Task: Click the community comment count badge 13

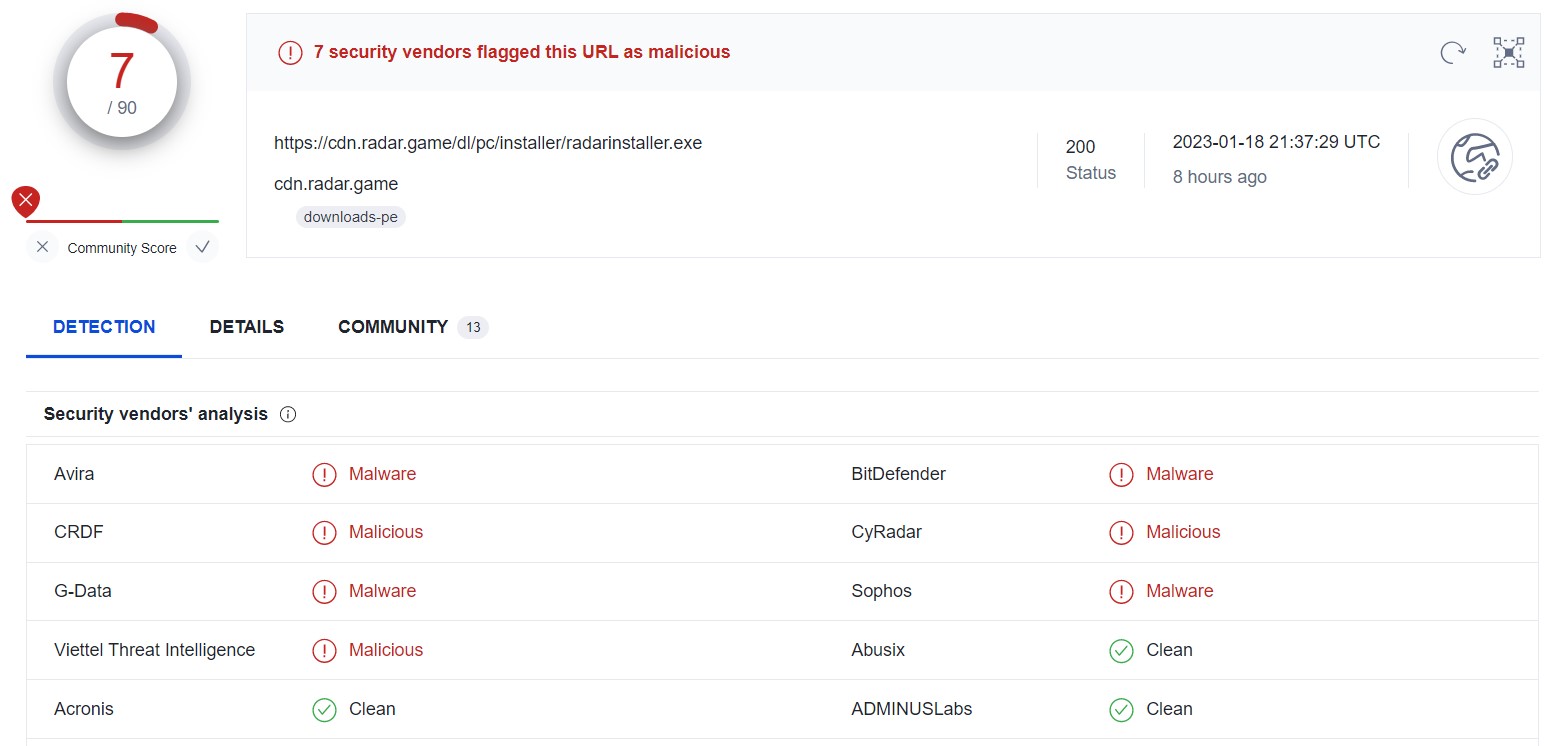Action: pos(473,327)
